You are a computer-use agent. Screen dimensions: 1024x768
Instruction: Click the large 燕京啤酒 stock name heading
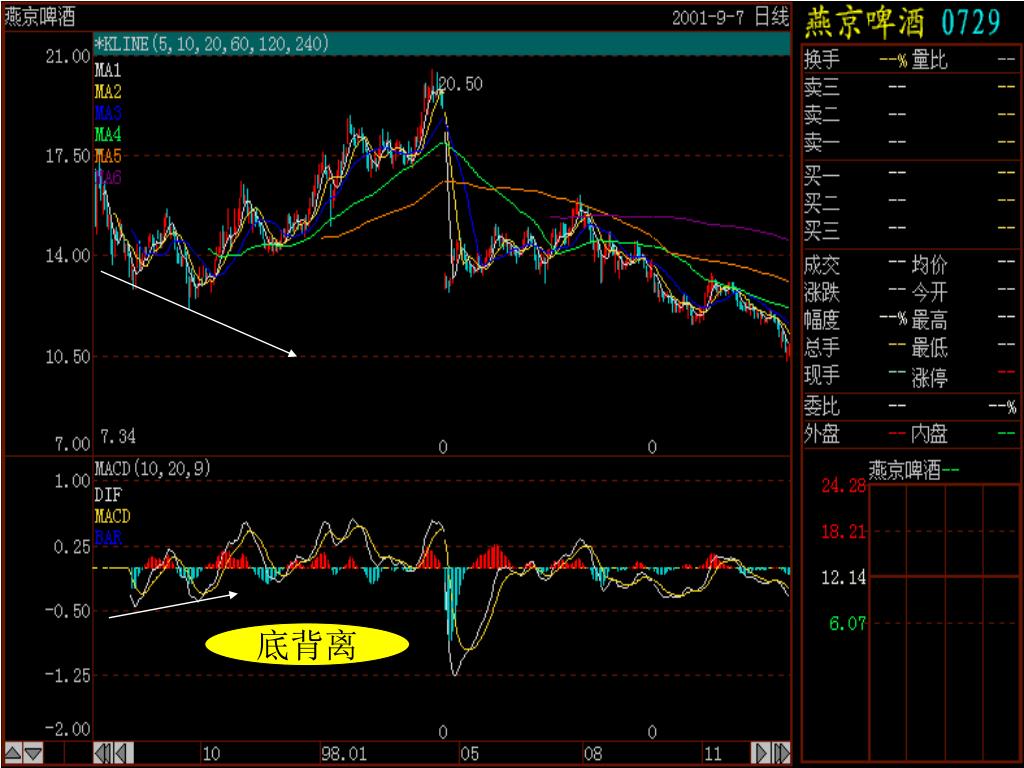865,22
